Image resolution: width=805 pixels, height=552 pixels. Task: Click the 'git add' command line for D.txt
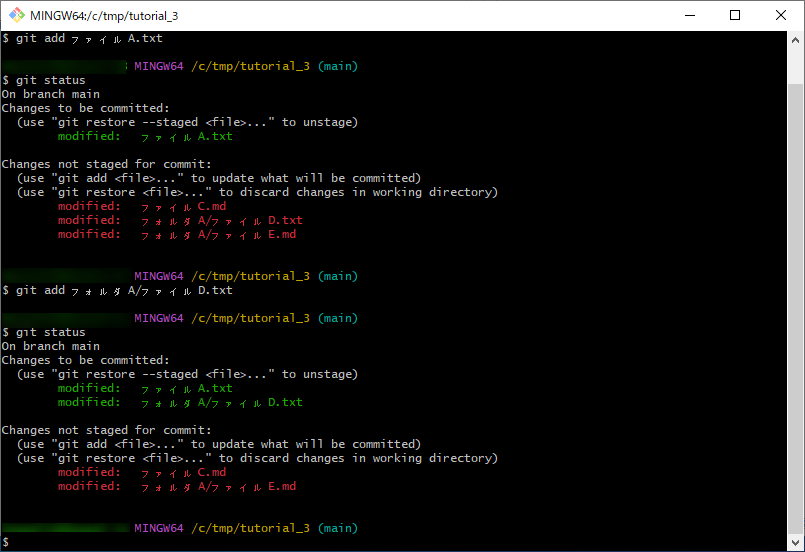(117, 291)
